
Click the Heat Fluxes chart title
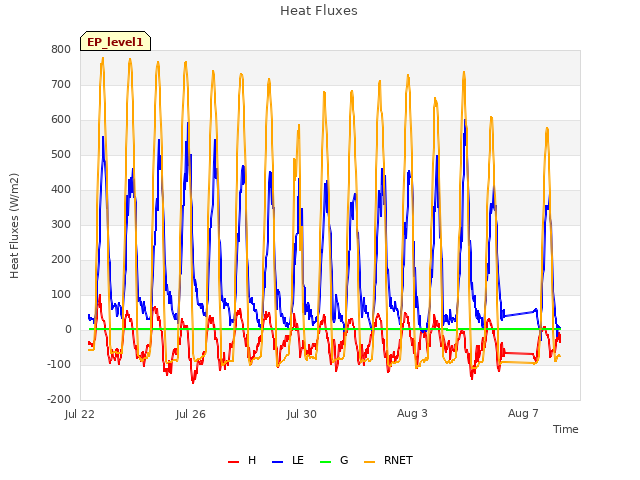pyautogui.click(x=319, y=11)
